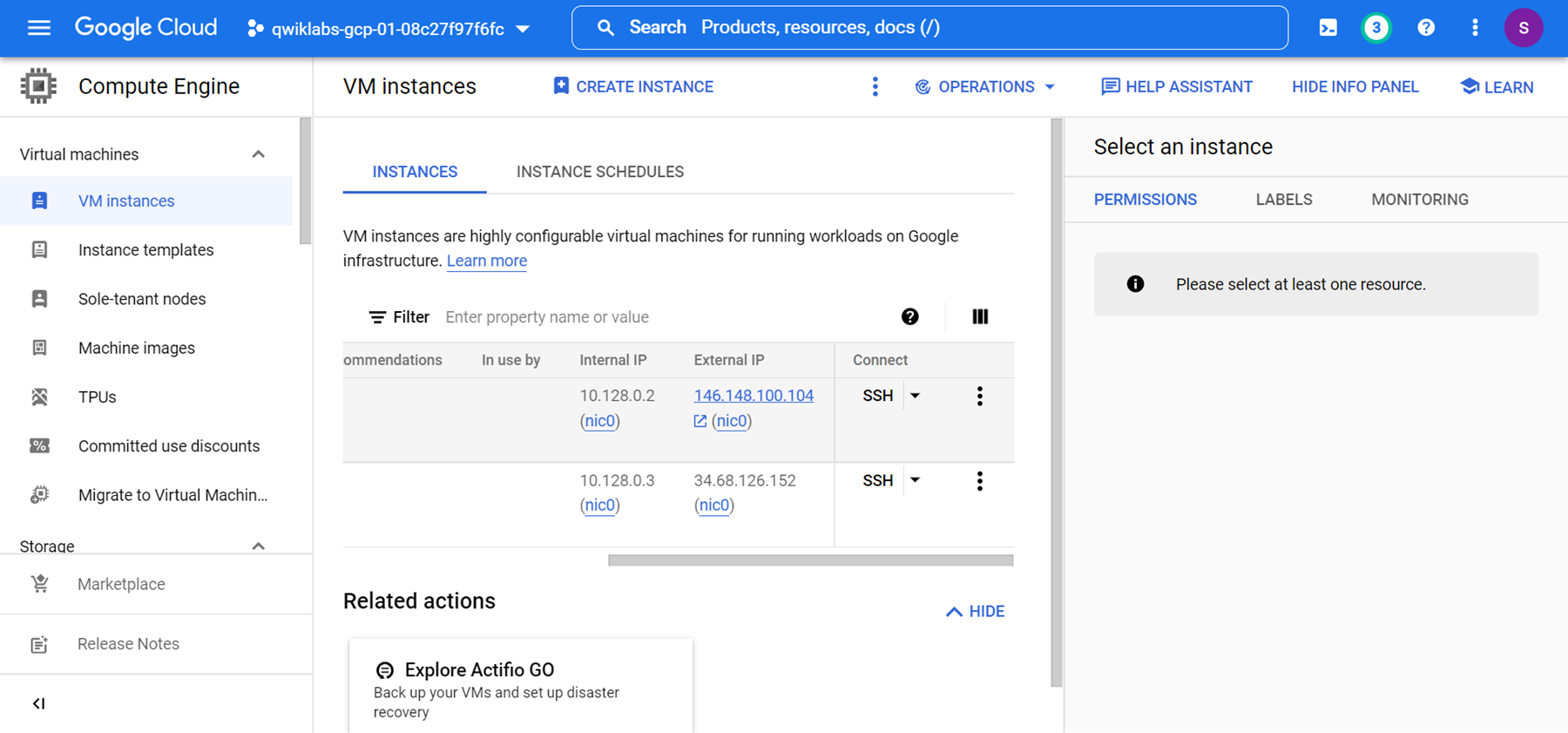Switch to PERMISSIONS tab in info panel
The image size is (1568, 733).
click(1145, 200)
